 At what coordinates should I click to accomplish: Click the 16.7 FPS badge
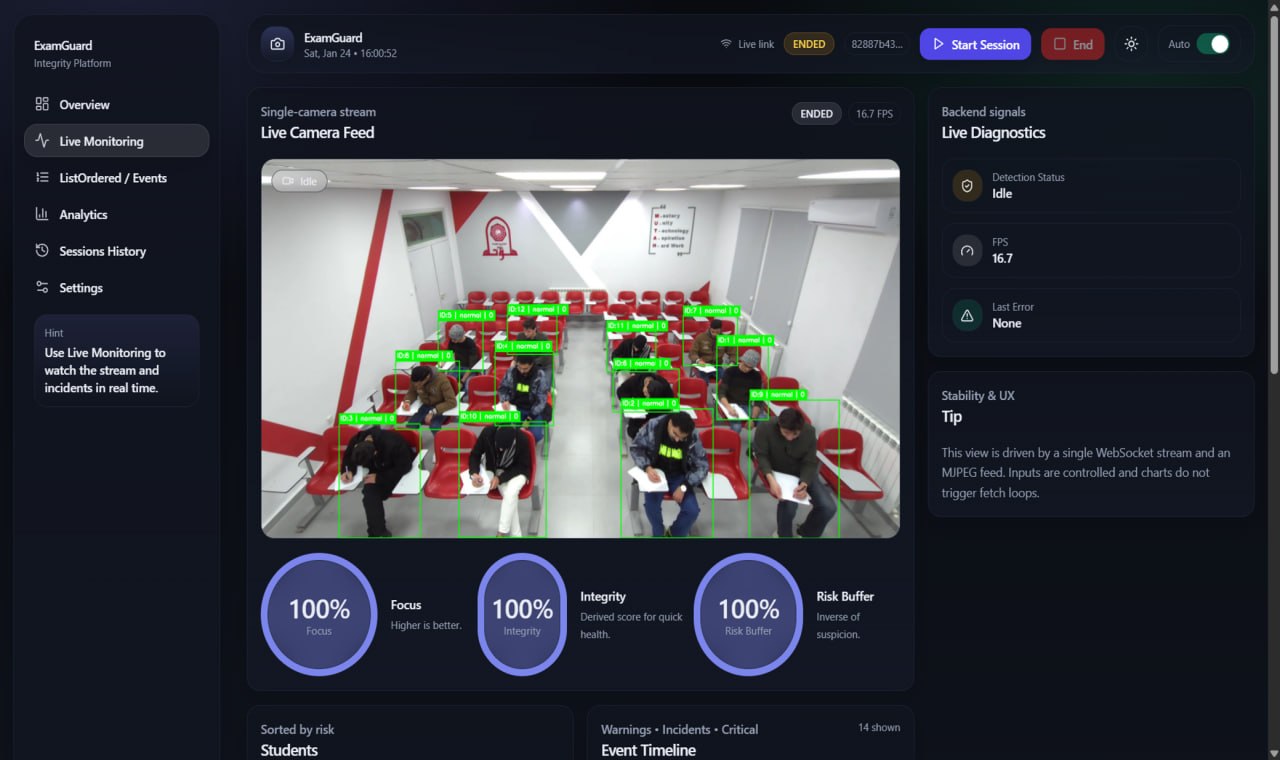pyautogui.click(x=874, y=114)
